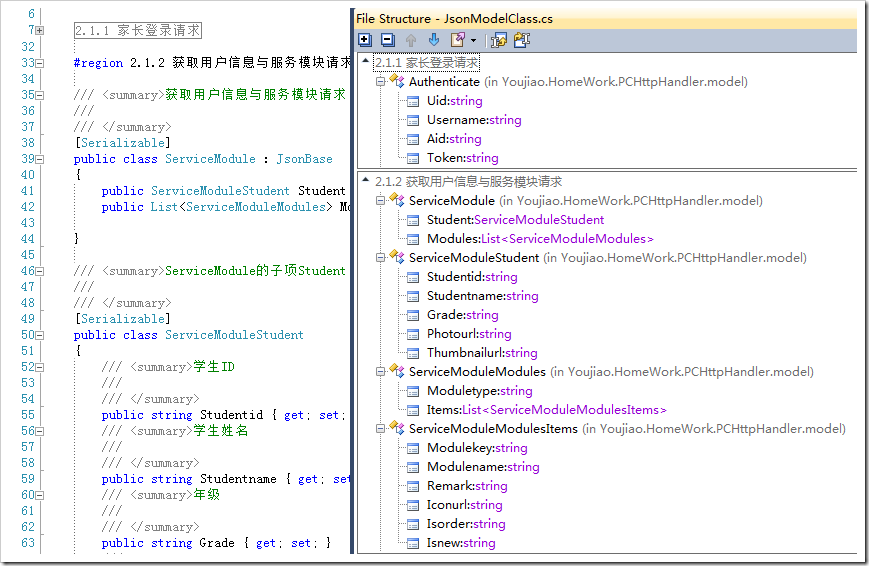Viewport: 869px width, 566px height.
Task: Click the greyed-out move up arrow
Action: (x=411, y=40)
